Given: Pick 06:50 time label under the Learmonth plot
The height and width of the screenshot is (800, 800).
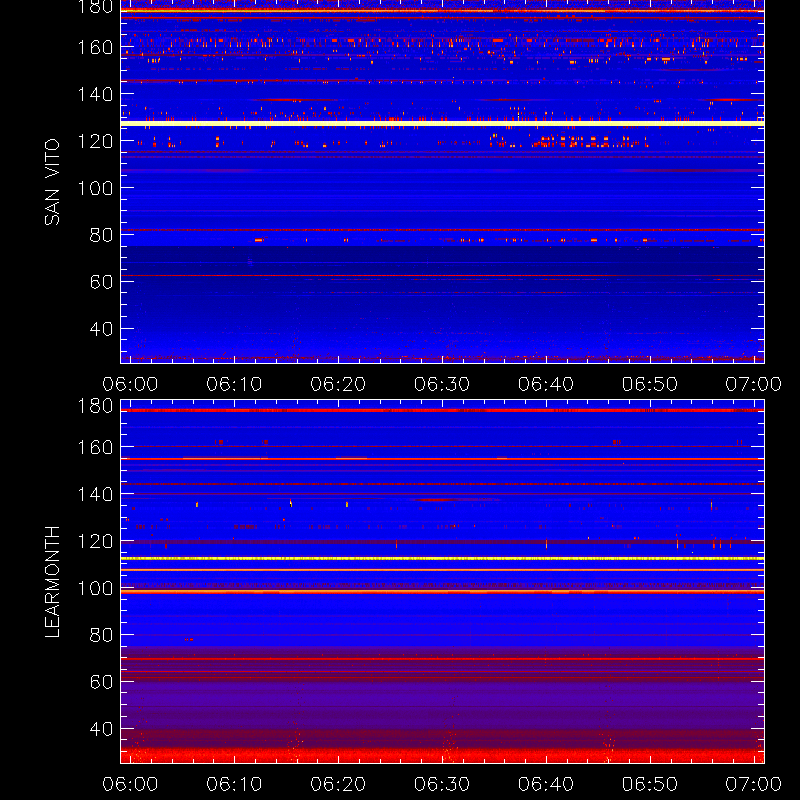Looking at the screenshot, I should pos(649,784).
